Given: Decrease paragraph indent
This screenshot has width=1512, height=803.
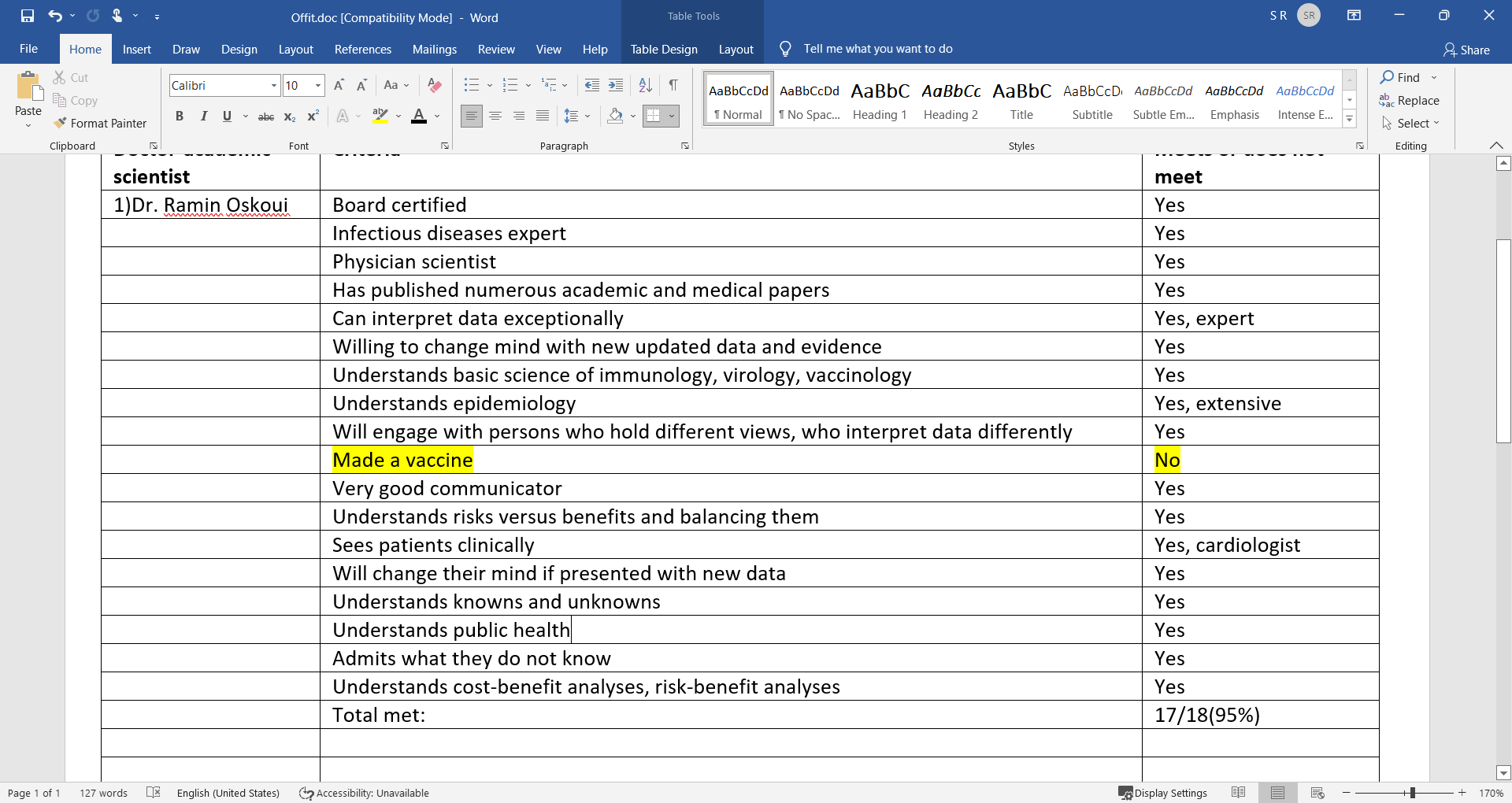Looking at the screenshot, I should (x=592, y=85).
